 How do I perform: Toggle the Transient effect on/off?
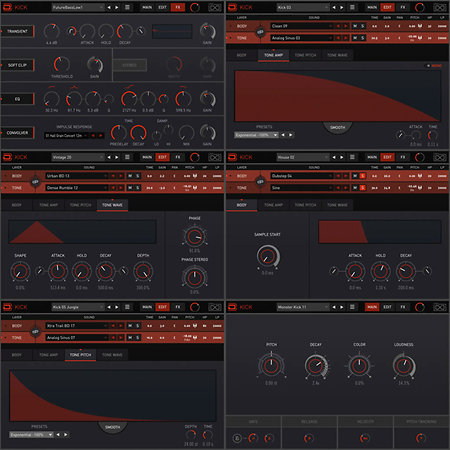17,31
